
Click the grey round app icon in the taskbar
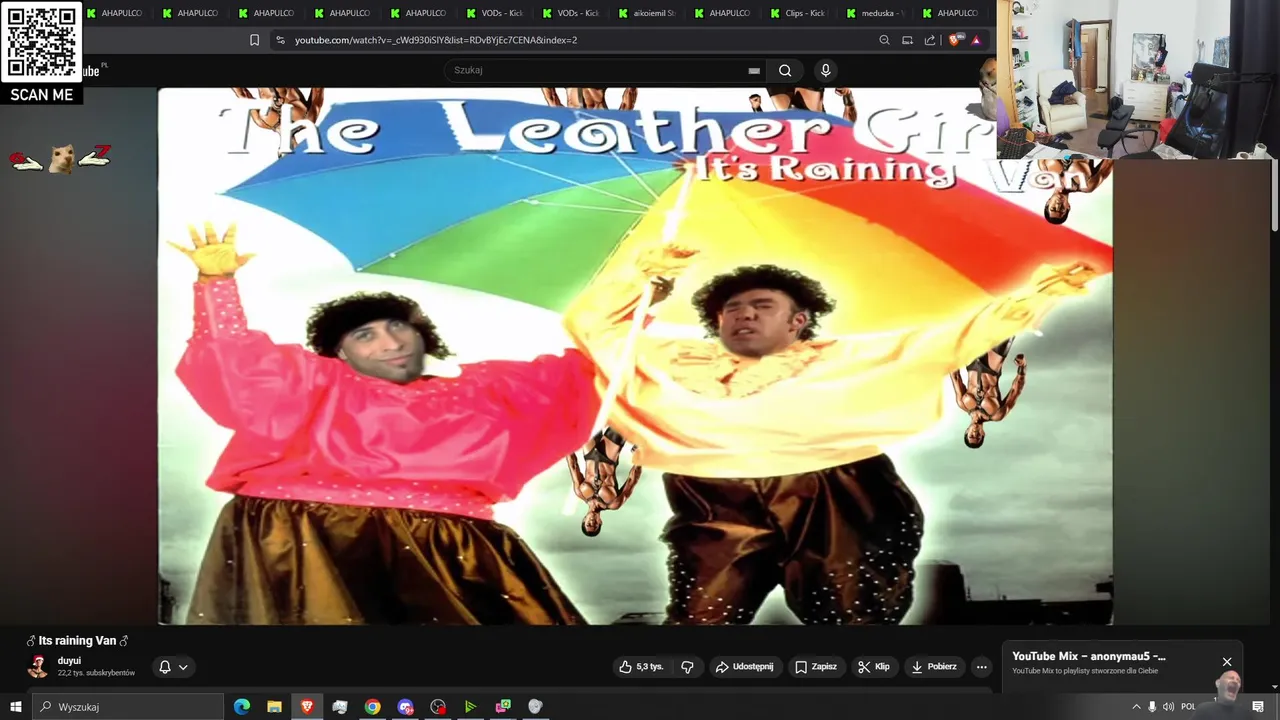[x=535, y=707]
